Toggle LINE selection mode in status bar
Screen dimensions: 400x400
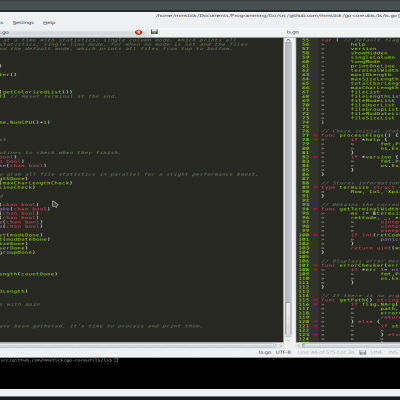(x=377, y=352)
